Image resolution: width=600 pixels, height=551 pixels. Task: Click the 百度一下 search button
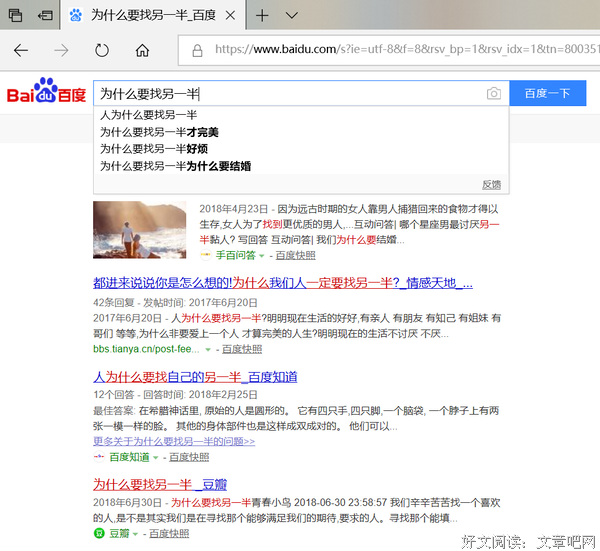tap(548, 93)
